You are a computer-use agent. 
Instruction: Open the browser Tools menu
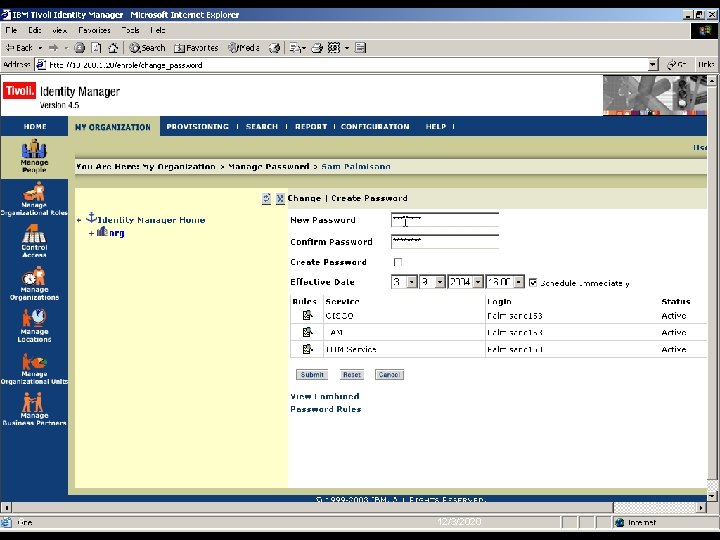(x=130, y=30)
